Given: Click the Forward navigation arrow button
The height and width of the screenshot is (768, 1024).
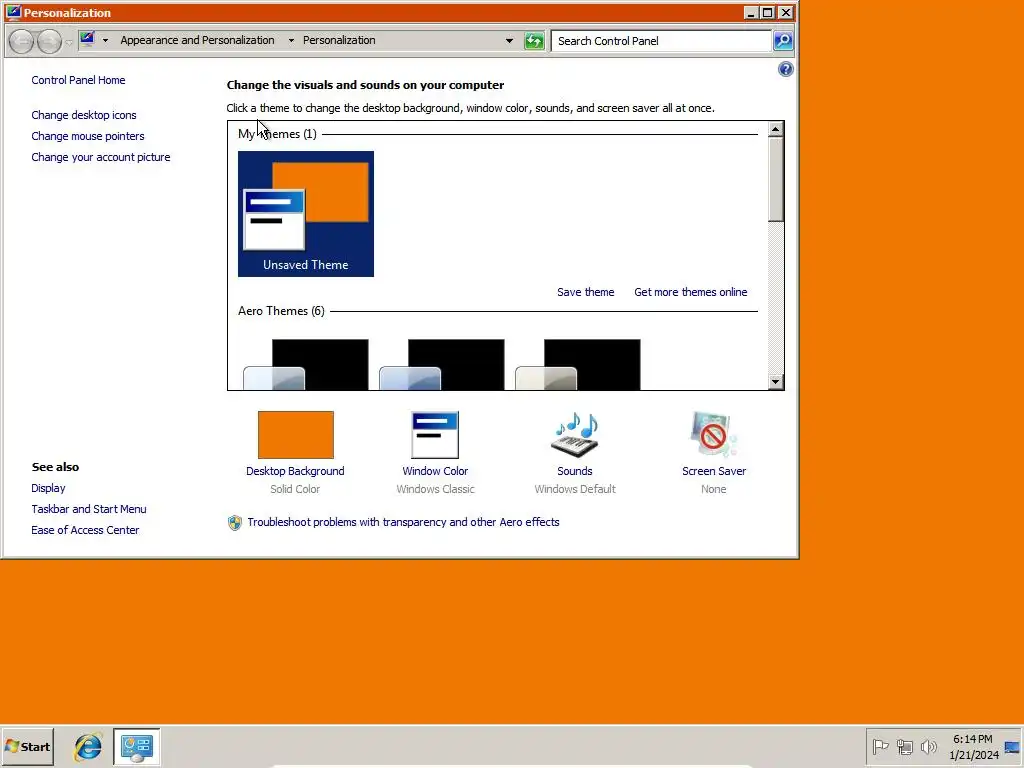Looking at the screenshot, I should [x=49, y=41].
